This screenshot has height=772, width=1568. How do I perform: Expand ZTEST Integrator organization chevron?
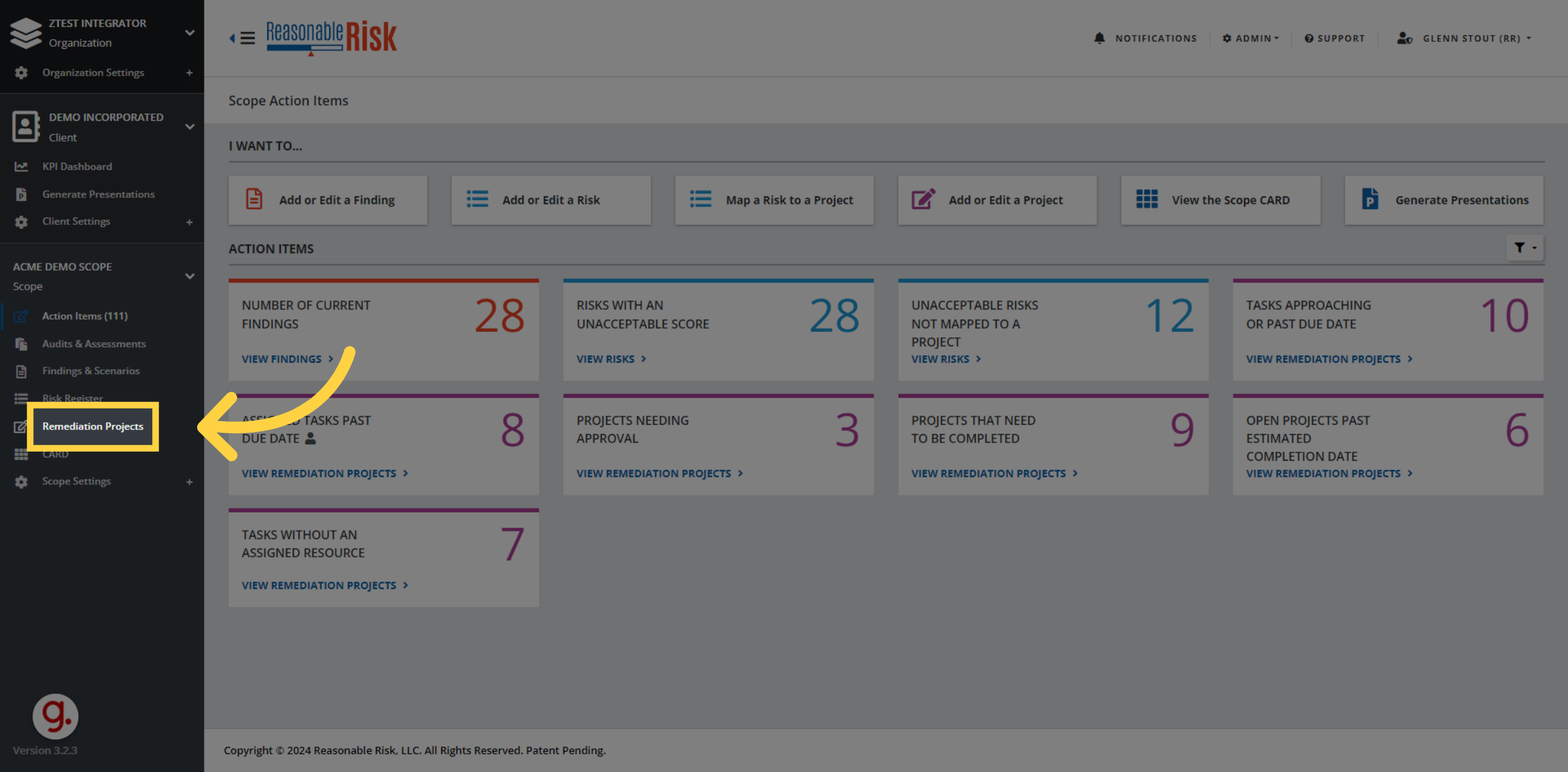189,32
